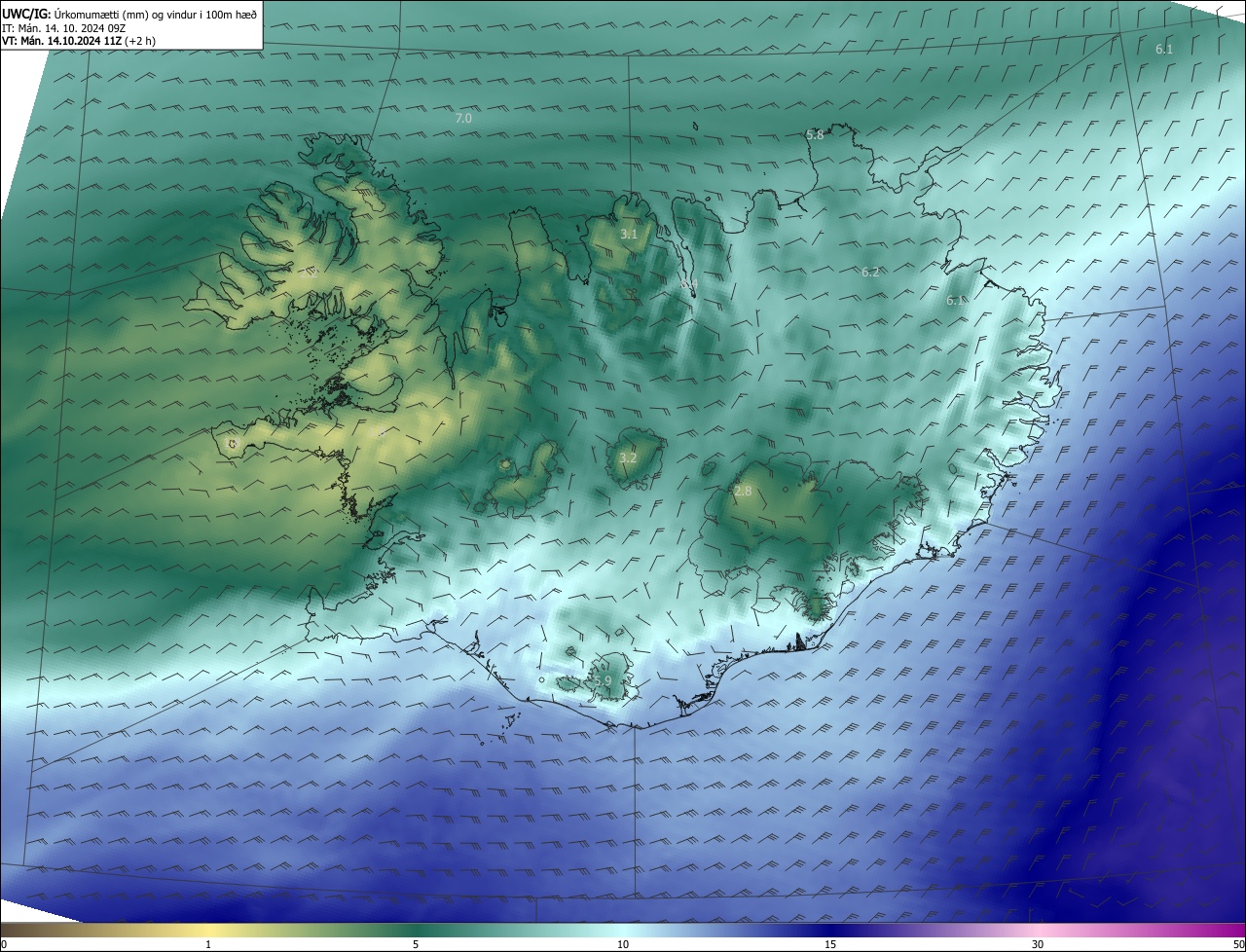Click the precipitation color scale bar

(x=623, y=930)
